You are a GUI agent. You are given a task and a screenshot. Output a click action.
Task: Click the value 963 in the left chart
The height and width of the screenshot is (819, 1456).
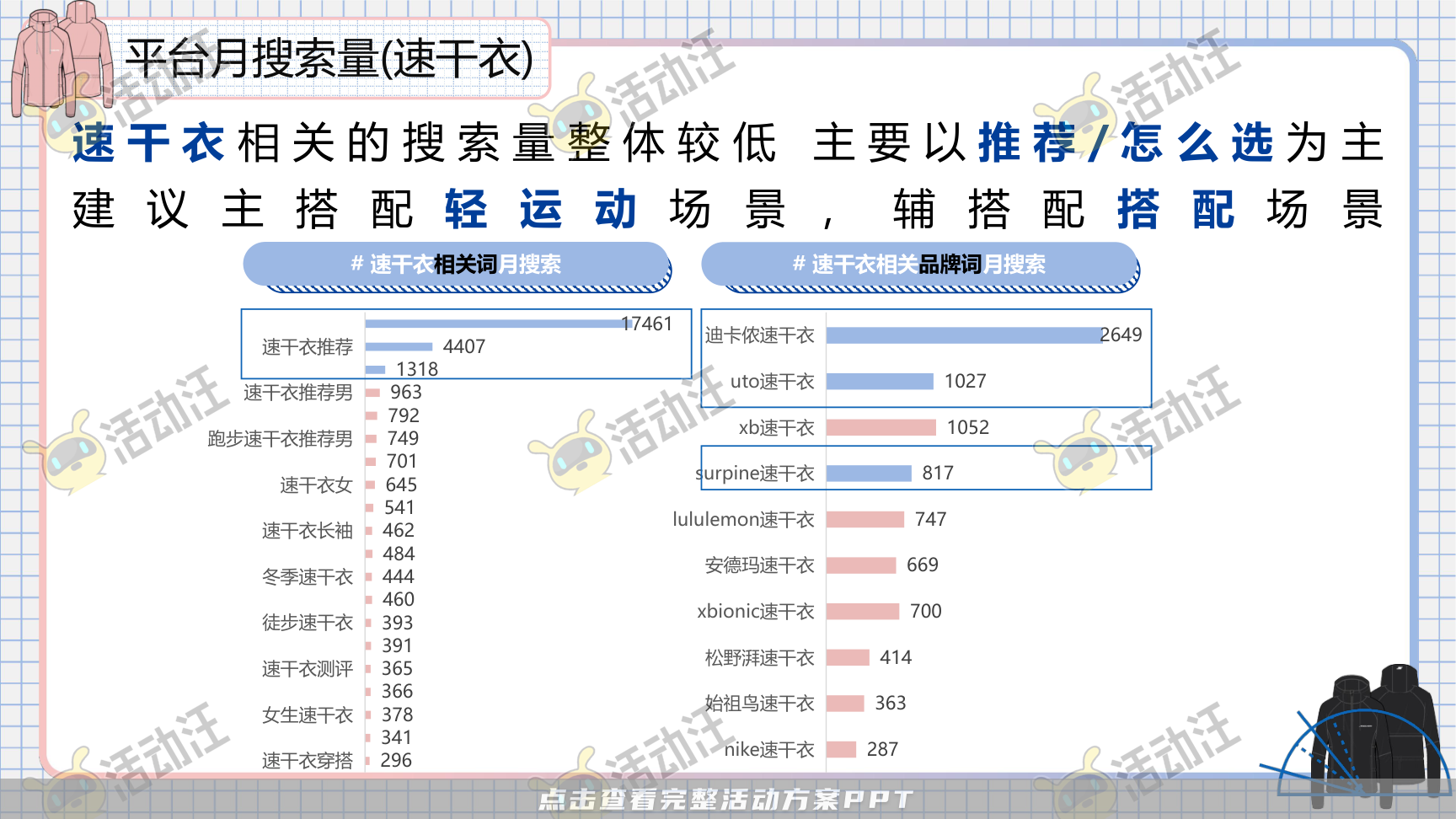click(x=406, y=393)
